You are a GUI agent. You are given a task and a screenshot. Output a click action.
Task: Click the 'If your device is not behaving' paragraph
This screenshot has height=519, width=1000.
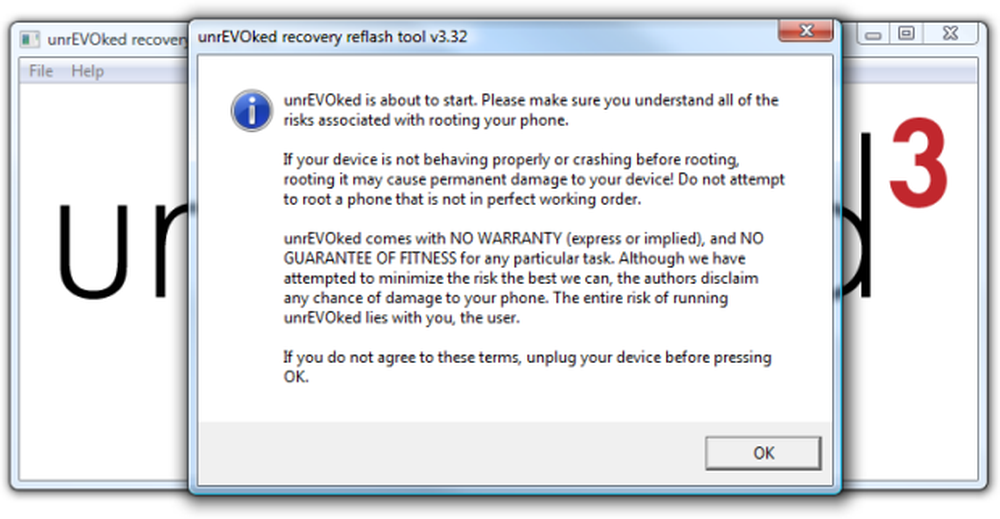pos(534,179)
